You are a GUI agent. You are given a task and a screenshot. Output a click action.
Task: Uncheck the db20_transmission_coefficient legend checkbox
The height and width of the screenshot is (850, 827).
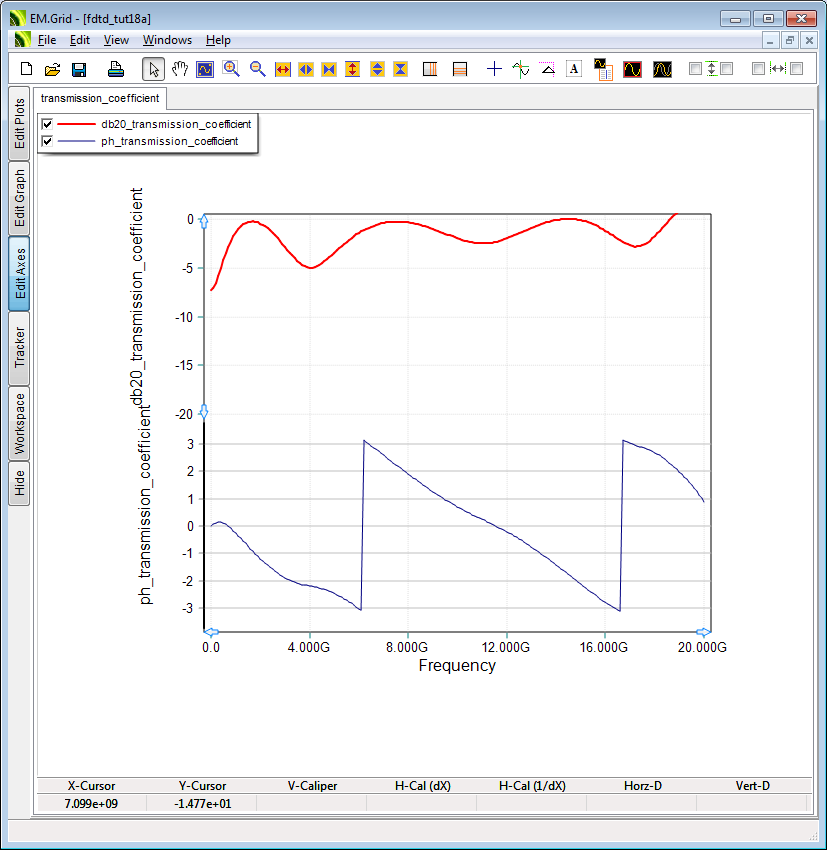47,124
